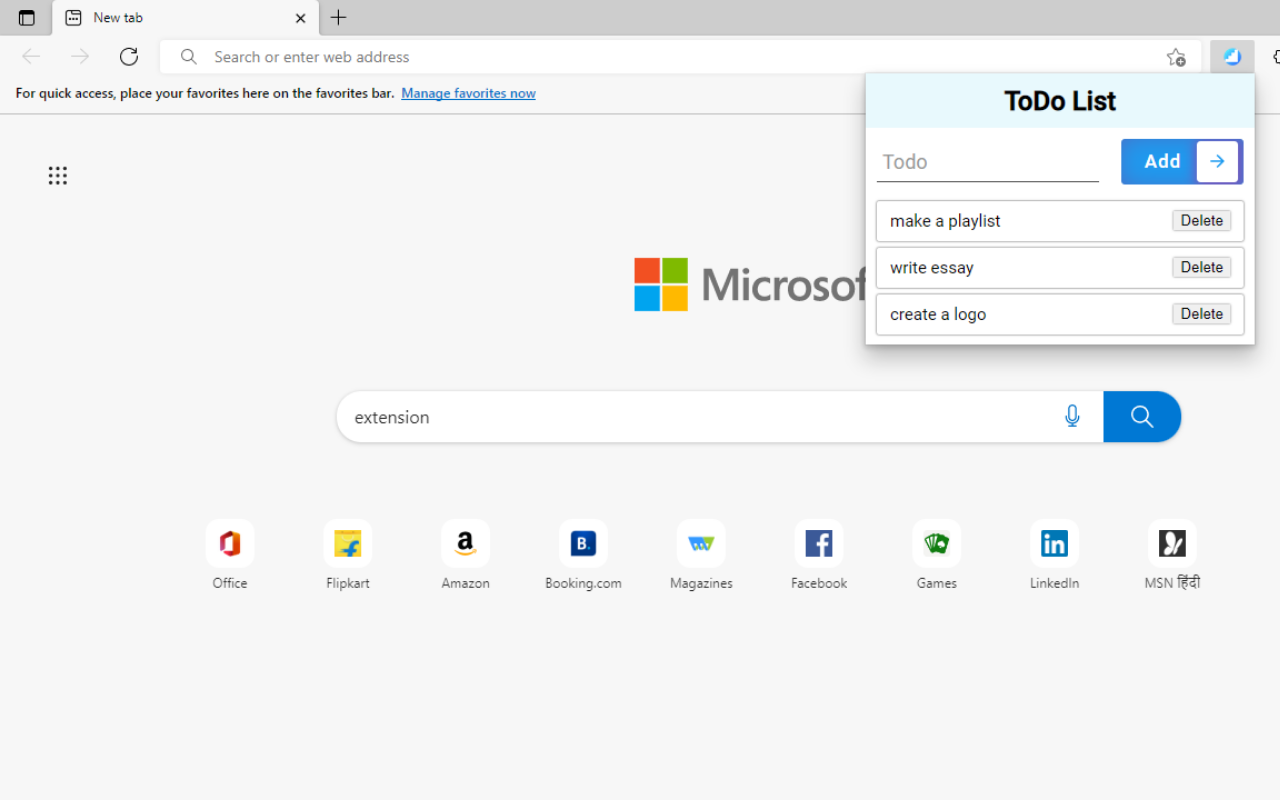Viewport: 1280px width, 800px height.
Task: Add this page to favorites star icon
Action: point(1176,57)
